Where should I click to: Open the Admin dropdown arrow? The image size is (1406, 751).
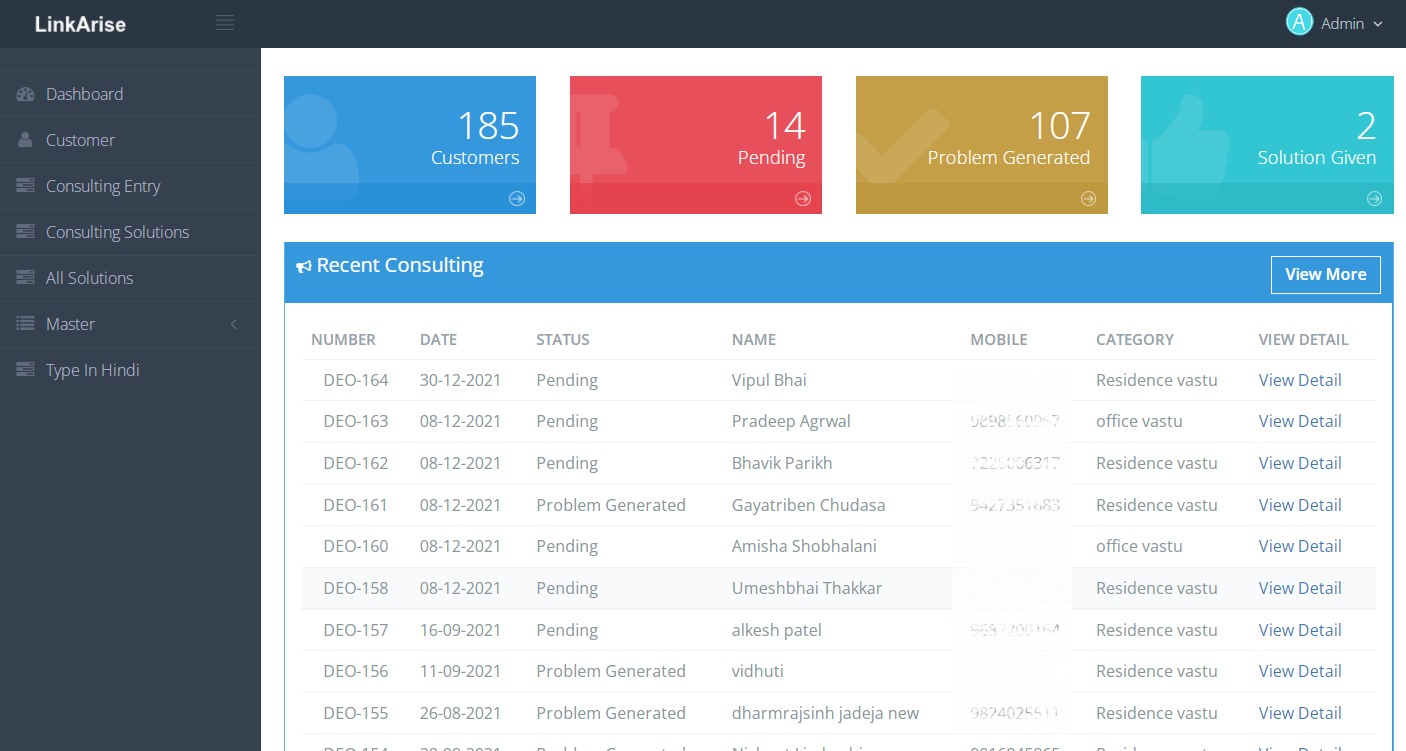1378,24
